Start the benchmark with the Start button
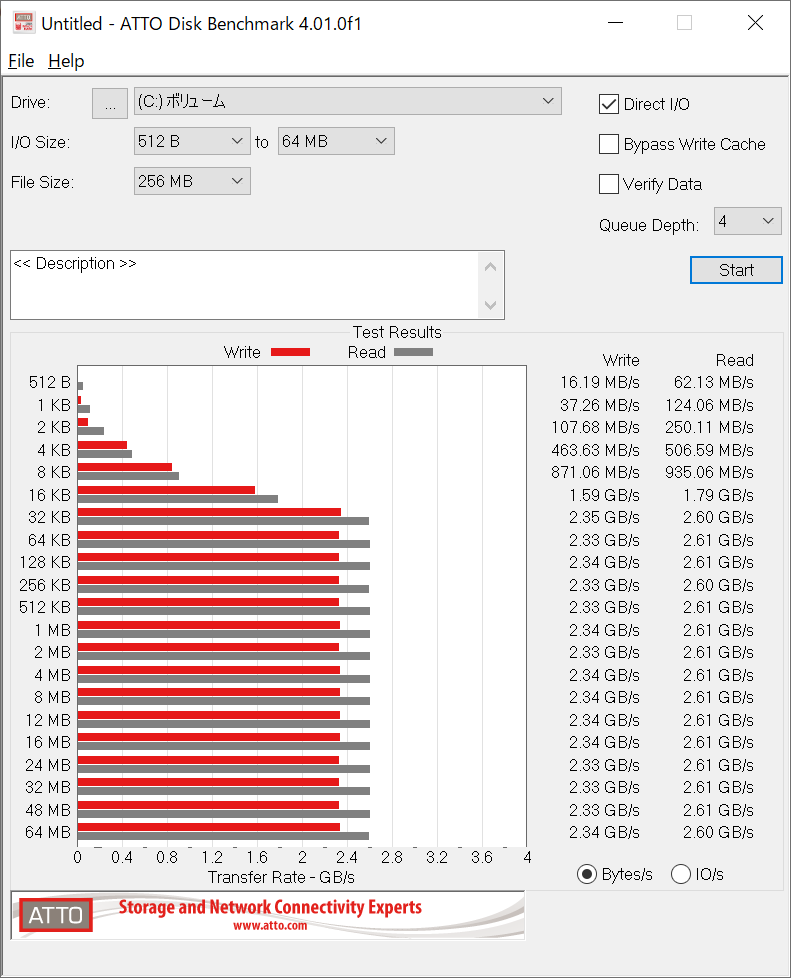The height and width of the screenshot is (978, 791). 736,270
